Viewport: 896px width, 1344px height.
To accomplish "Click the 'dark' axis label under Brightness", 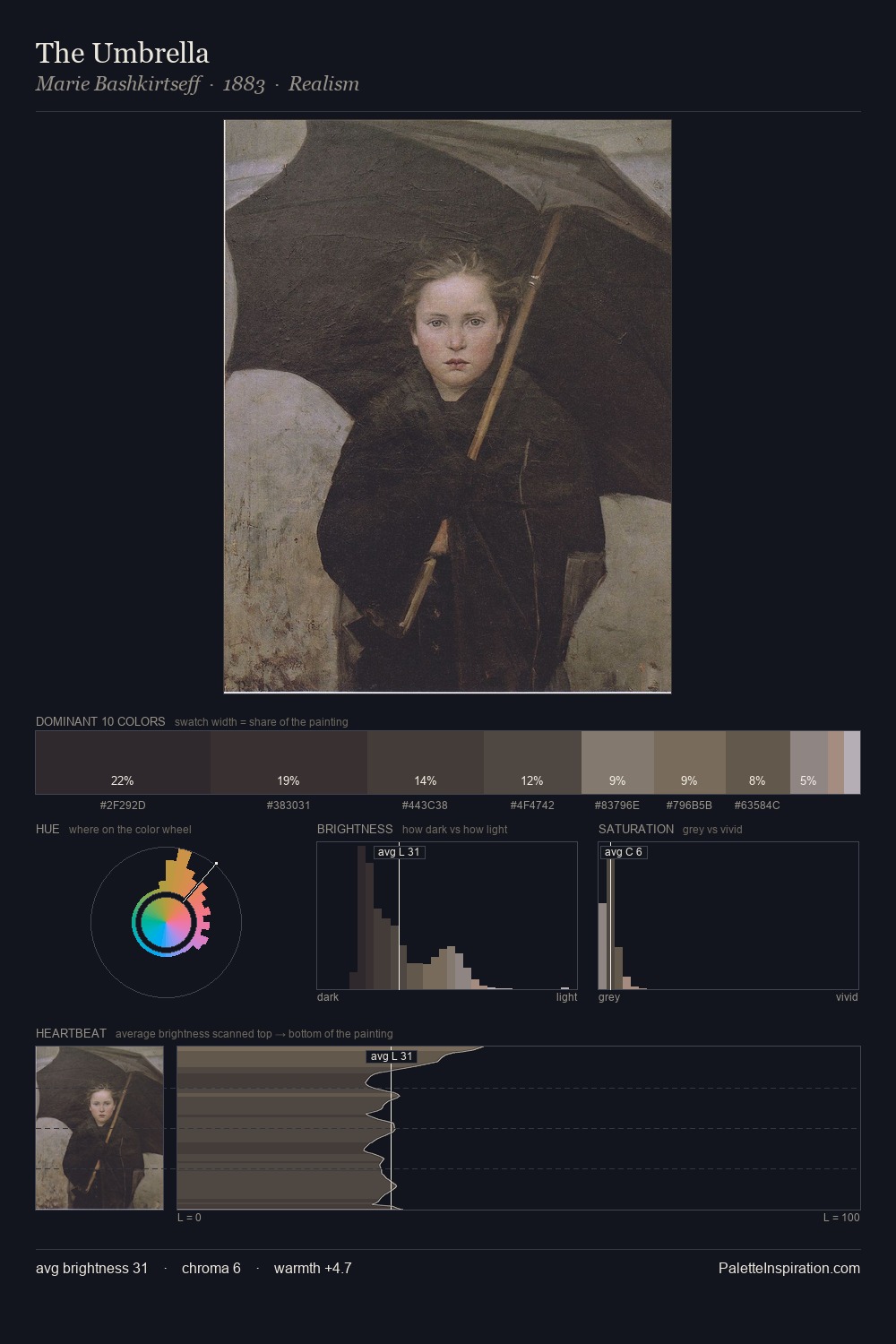I will (328, 997).
